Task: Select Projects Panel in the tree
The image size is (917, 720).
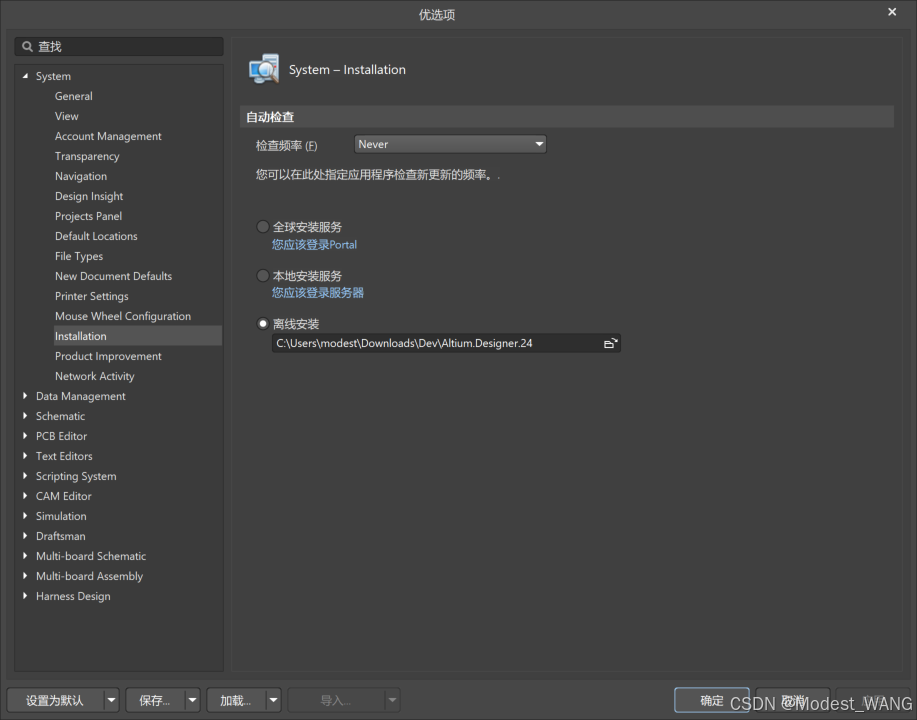Action: coord(88,216)
